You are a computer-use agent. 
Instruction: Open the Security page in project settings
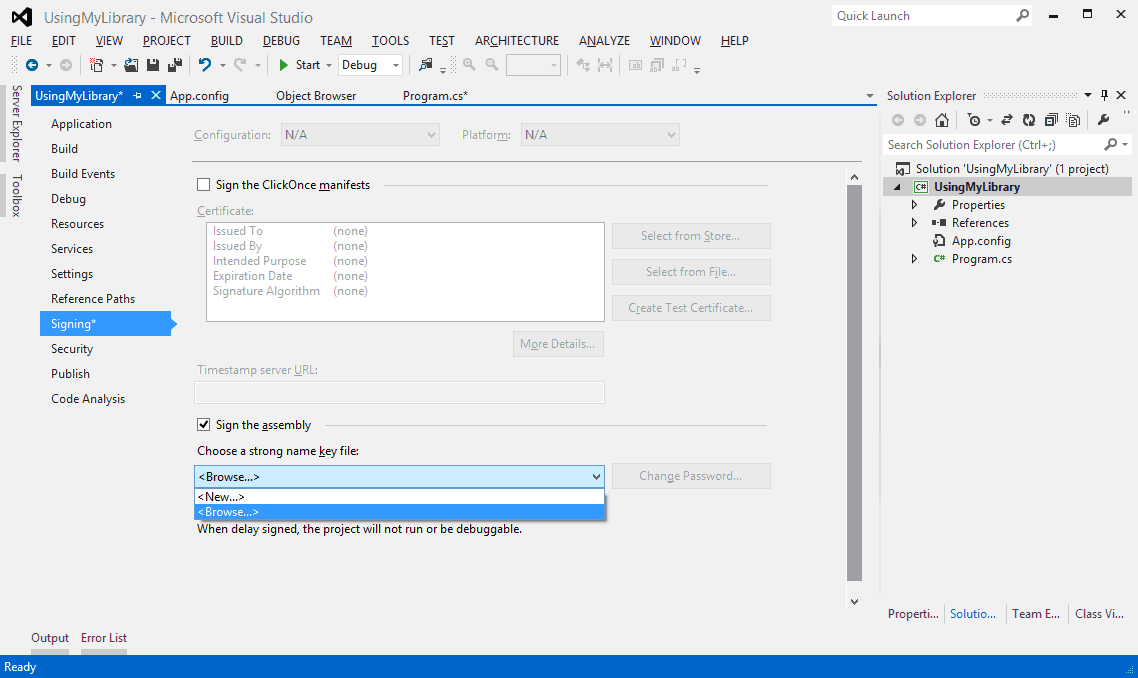(x=71, y=348)
